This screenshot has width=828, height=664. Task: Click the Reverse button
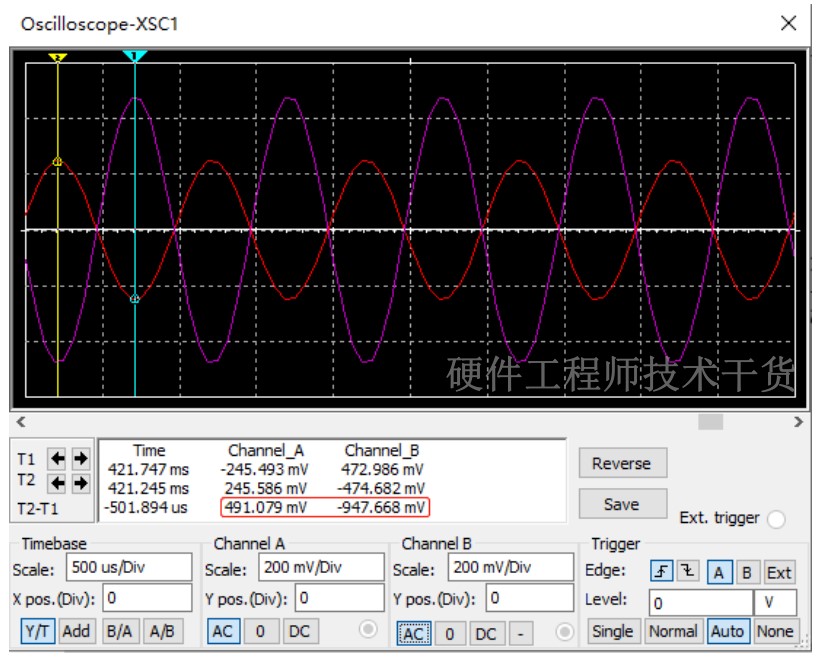click(x=623, y=463)
